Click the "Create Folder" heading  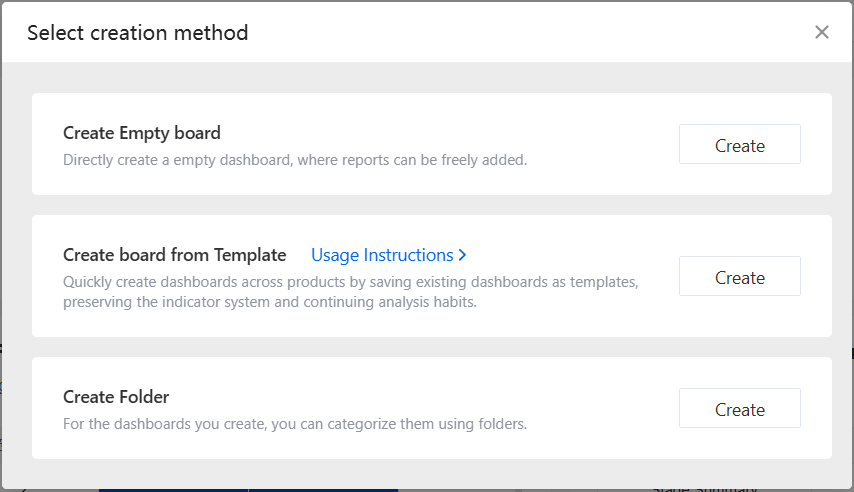coord(116,397)
